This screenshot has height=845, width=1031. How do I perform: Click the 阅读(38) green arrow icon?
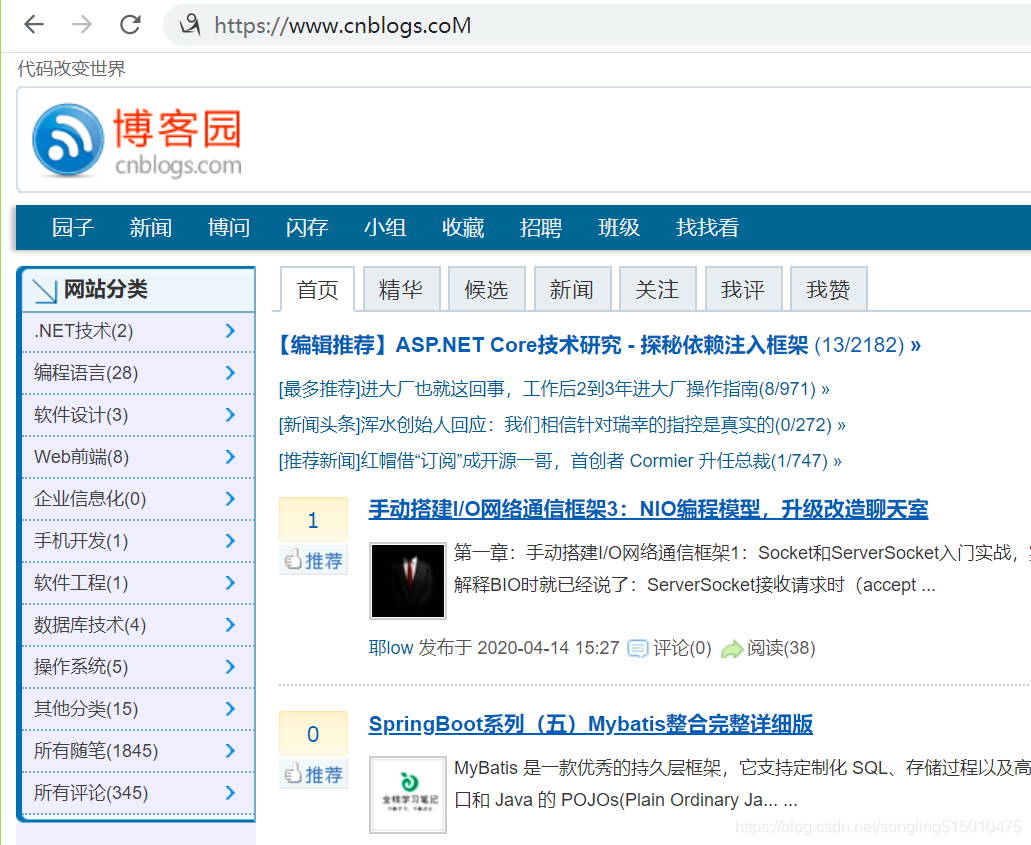tap(732, 649)
